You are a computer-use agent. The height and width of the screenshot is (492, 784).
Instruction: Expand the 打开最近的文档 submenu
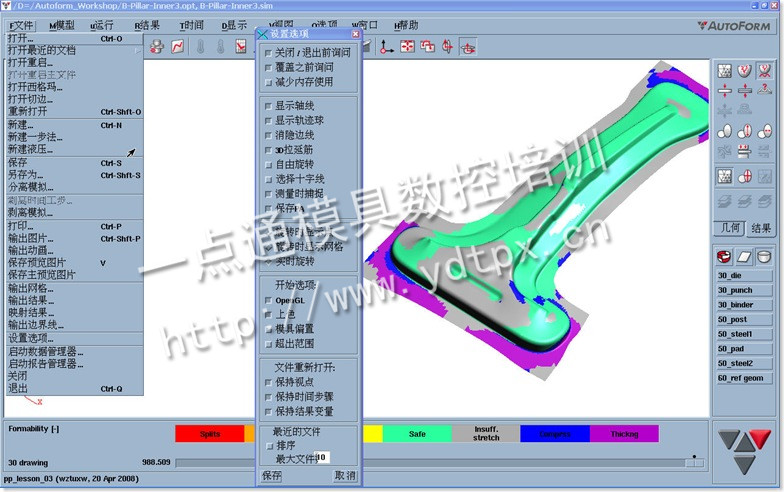coord(42,49)
